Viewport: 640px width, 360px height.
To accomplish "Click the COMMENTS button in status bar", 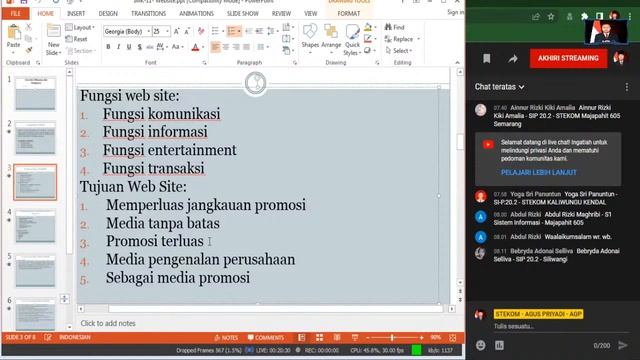I will (265, 338).
